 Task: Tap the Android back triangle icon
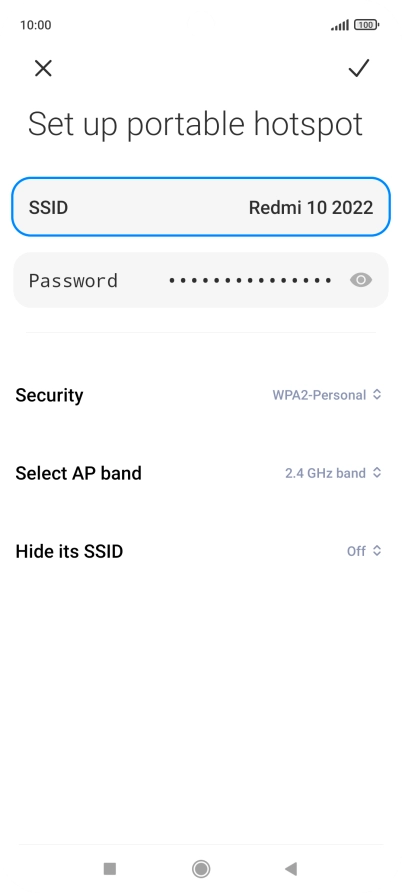[291, 869]
